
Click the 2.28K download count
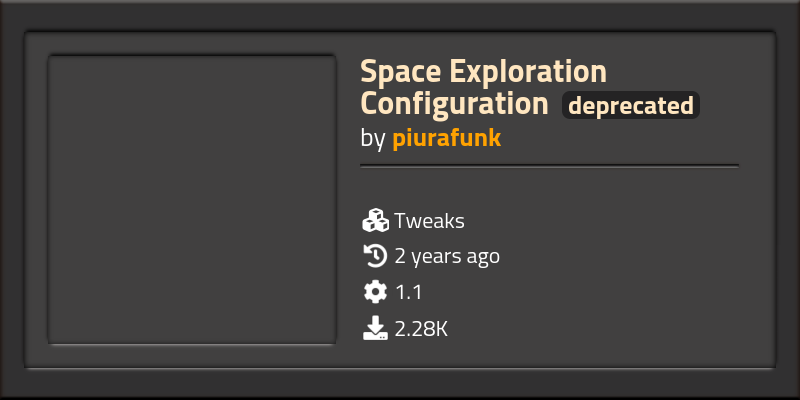(x=421, y=327)
